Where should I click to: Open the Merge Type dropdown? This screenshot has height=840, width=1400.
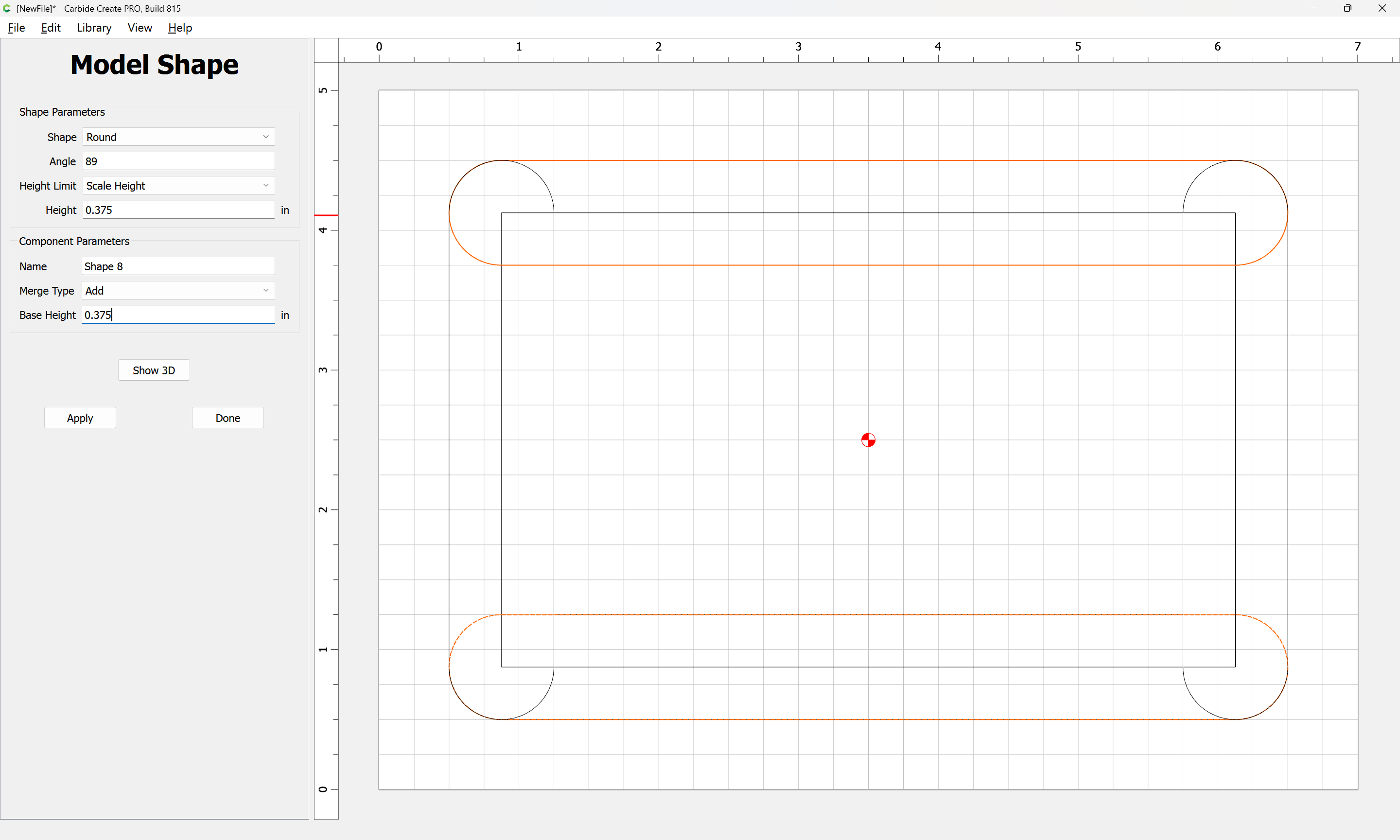tap(179, 290)
